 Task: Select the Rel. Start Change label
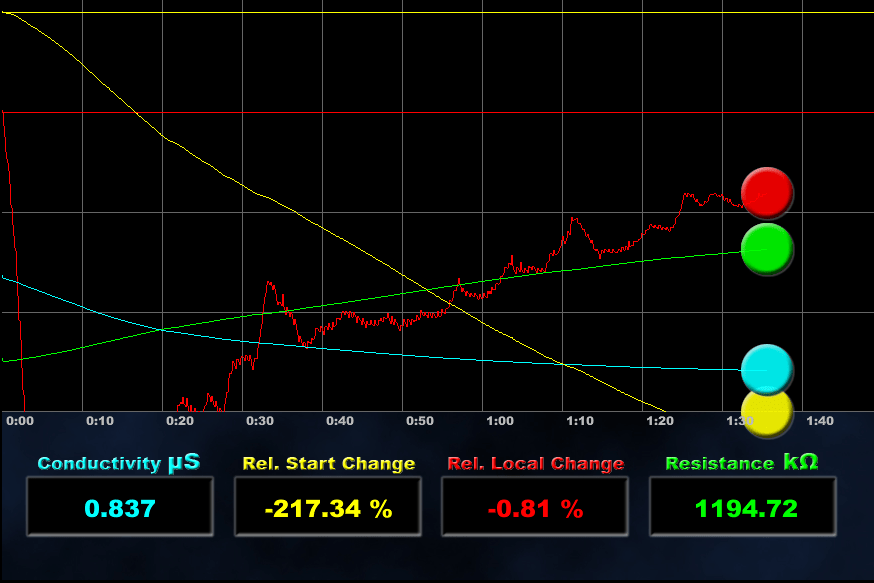pyautogui.click(x=329, y=464)
